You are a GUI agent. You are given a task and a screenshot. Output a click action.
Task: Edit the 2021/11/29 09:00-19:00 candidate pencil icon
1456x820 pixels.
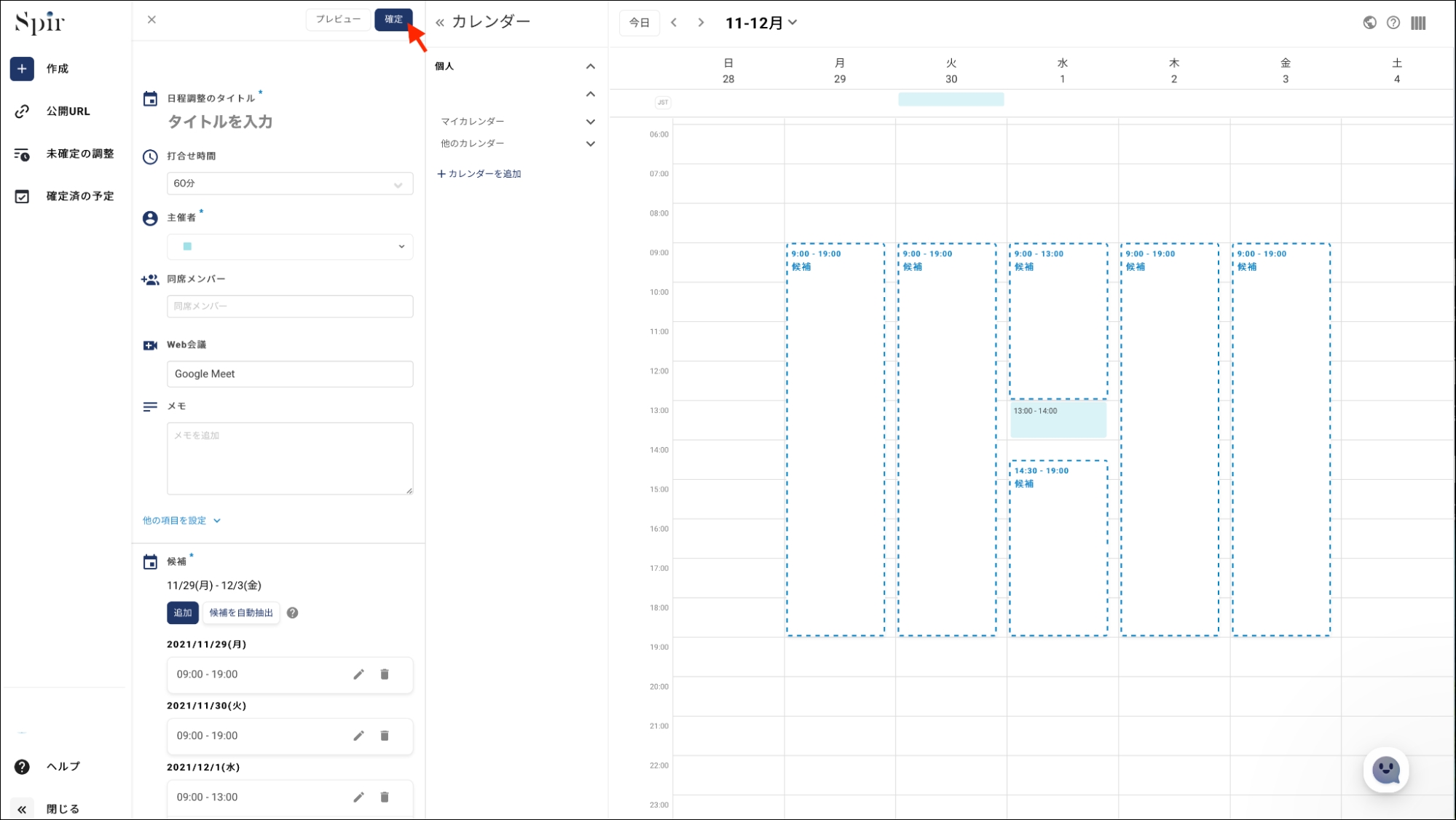tap(358, 674)
